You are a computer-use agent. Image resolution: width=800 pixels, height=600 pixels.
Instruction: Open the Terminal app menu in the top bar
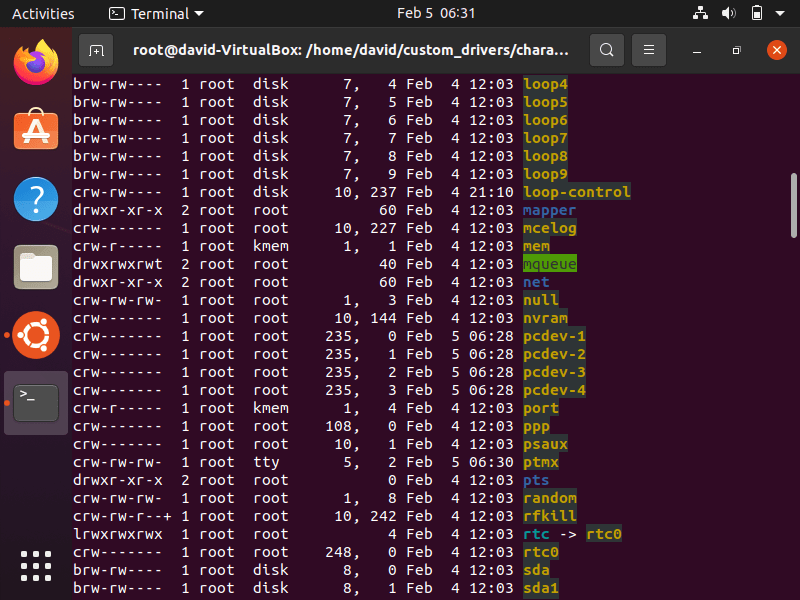tap(152, 14)
